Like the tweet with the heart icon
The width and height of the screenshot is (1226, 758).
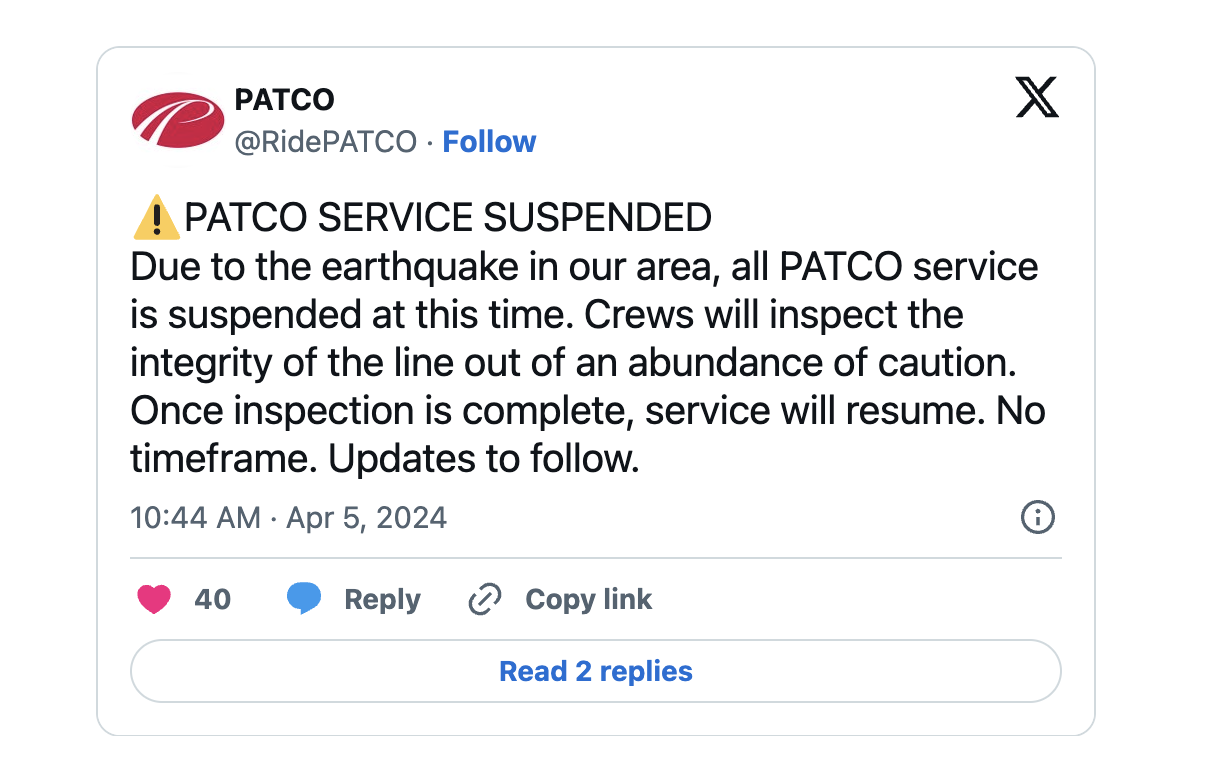(153, 600)
